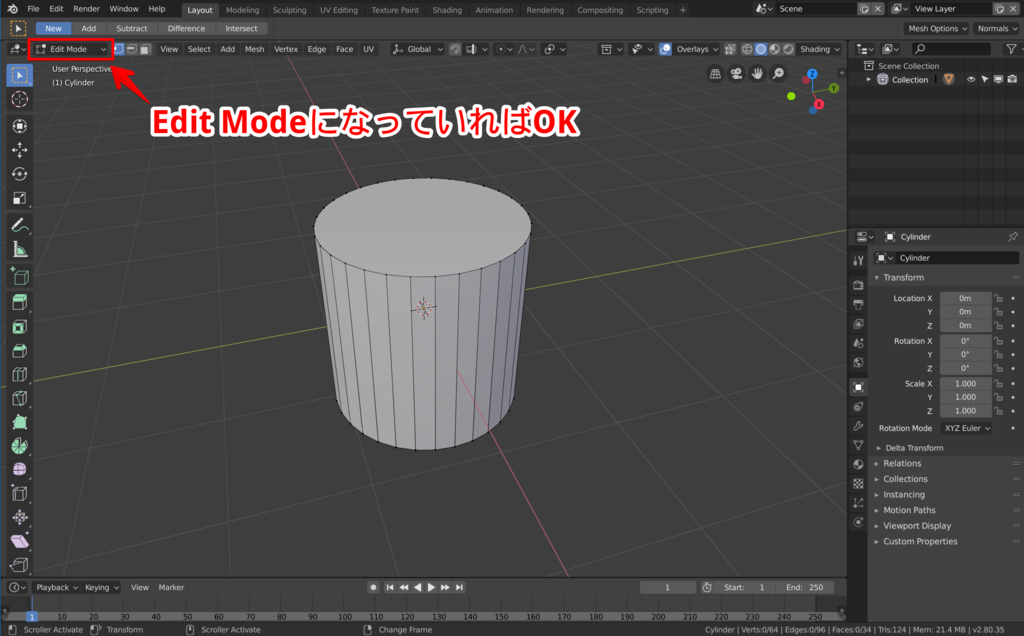
Task: Switch to the Modeling workspace tab
Action: pos(242,10)
